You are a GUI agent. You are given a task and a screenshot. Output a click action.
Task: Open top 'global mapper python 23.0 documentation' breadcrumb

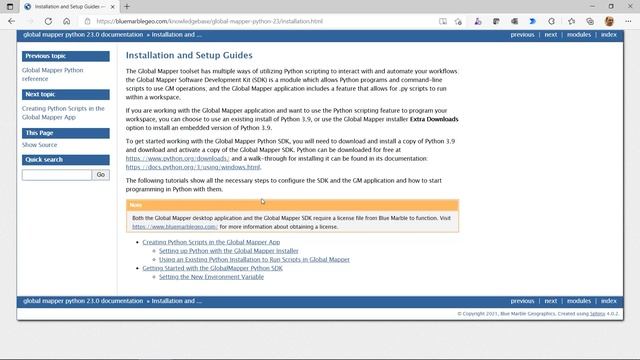pos(83,35)
